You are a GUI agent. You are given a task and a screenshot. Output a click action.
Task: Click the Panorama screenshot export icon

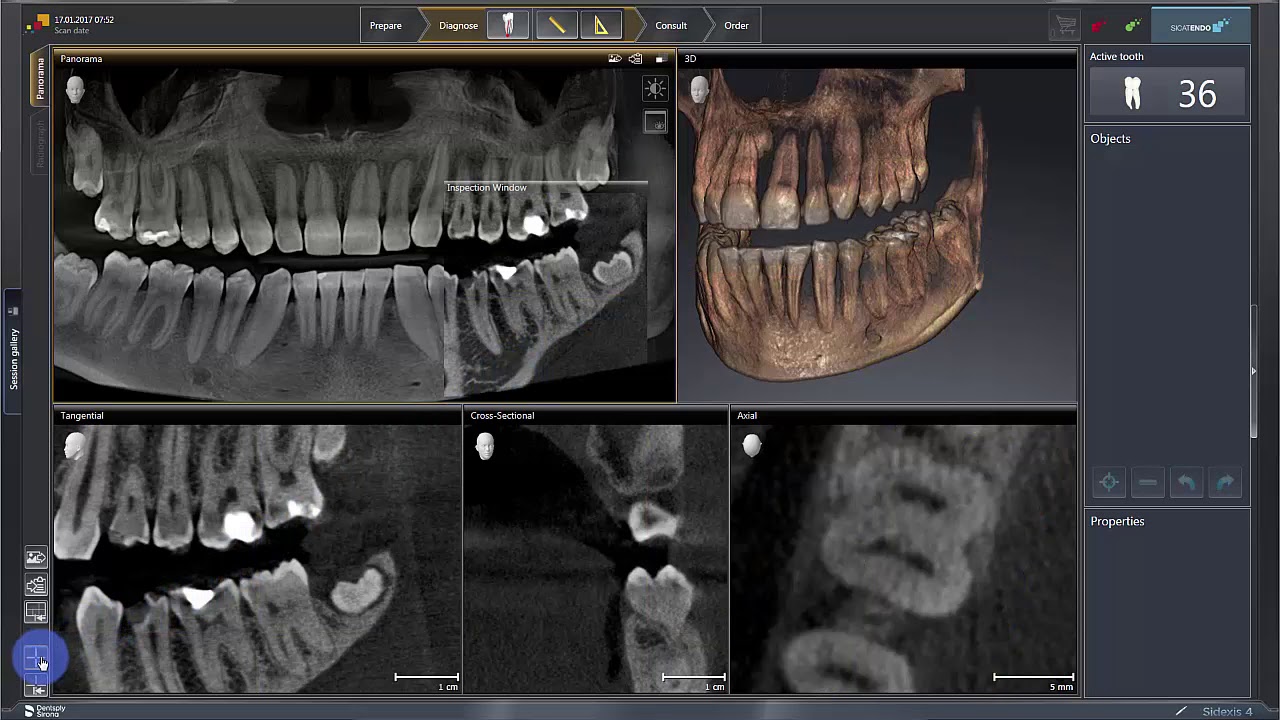(615, 59)
